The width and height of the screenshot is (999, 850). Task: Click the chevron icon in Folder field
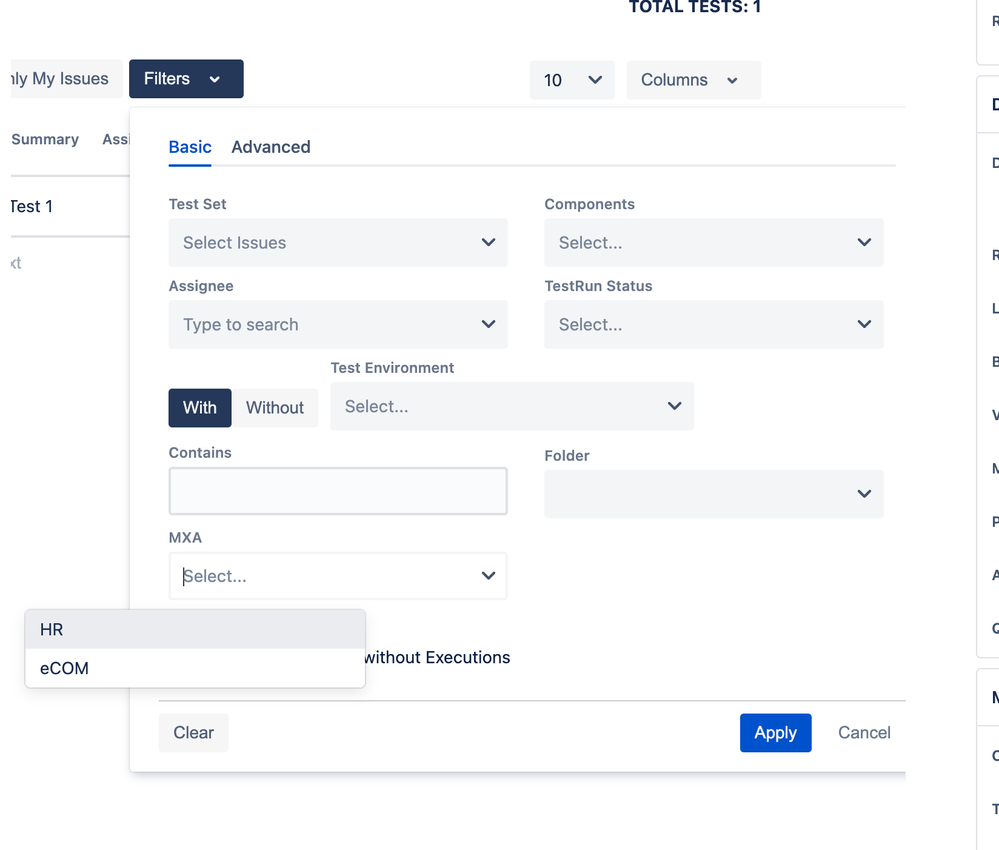865,494
